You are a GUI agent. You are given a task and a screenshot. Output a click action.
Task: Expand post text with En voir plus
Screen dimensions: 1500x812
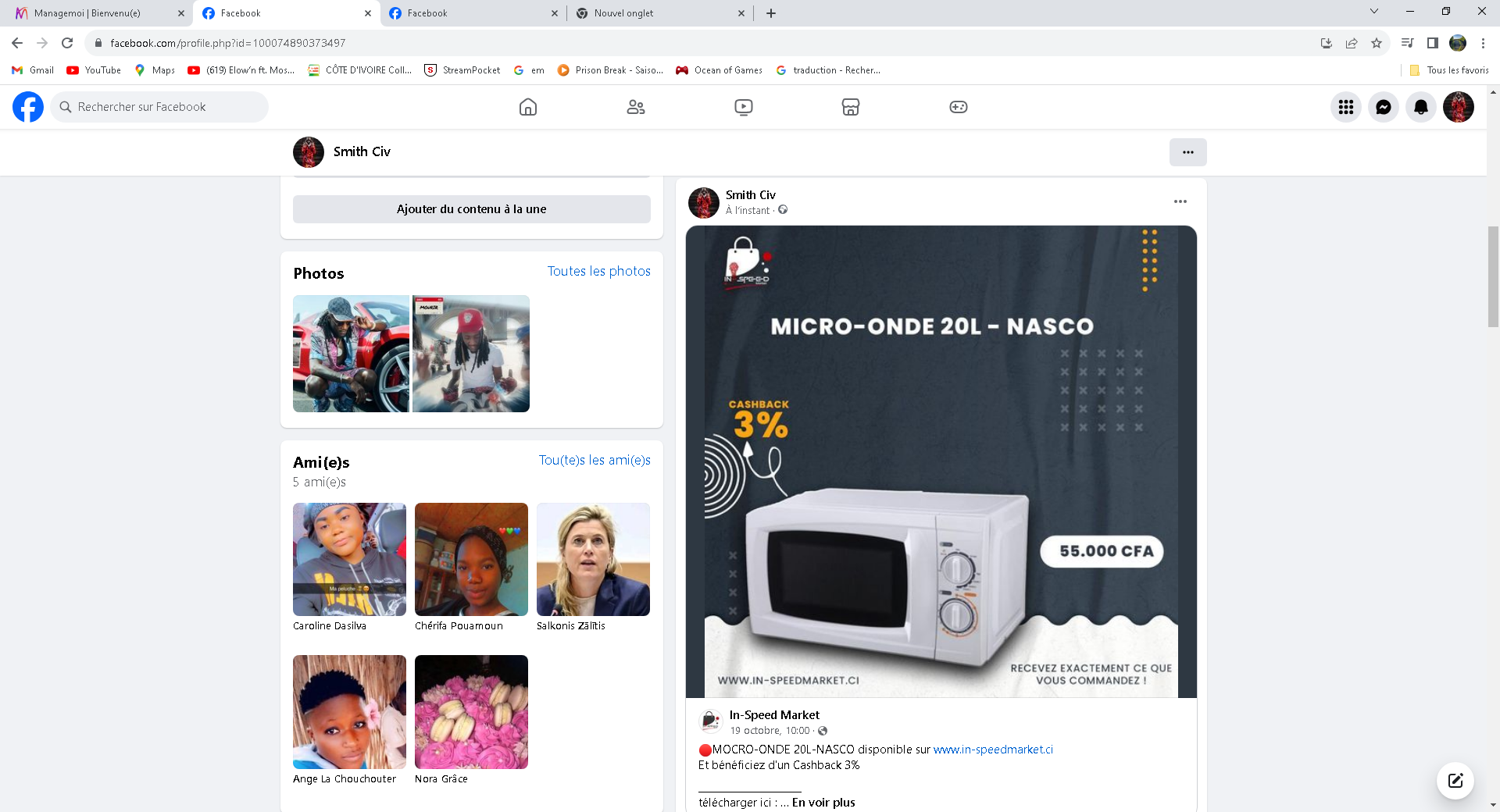pos(823,803)
